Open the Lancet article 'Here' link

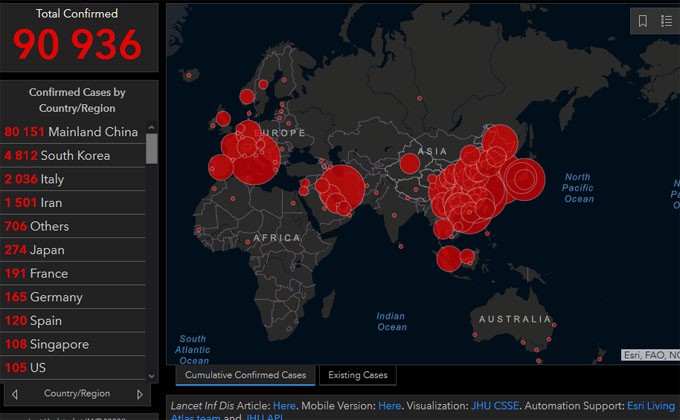point(285,406)
